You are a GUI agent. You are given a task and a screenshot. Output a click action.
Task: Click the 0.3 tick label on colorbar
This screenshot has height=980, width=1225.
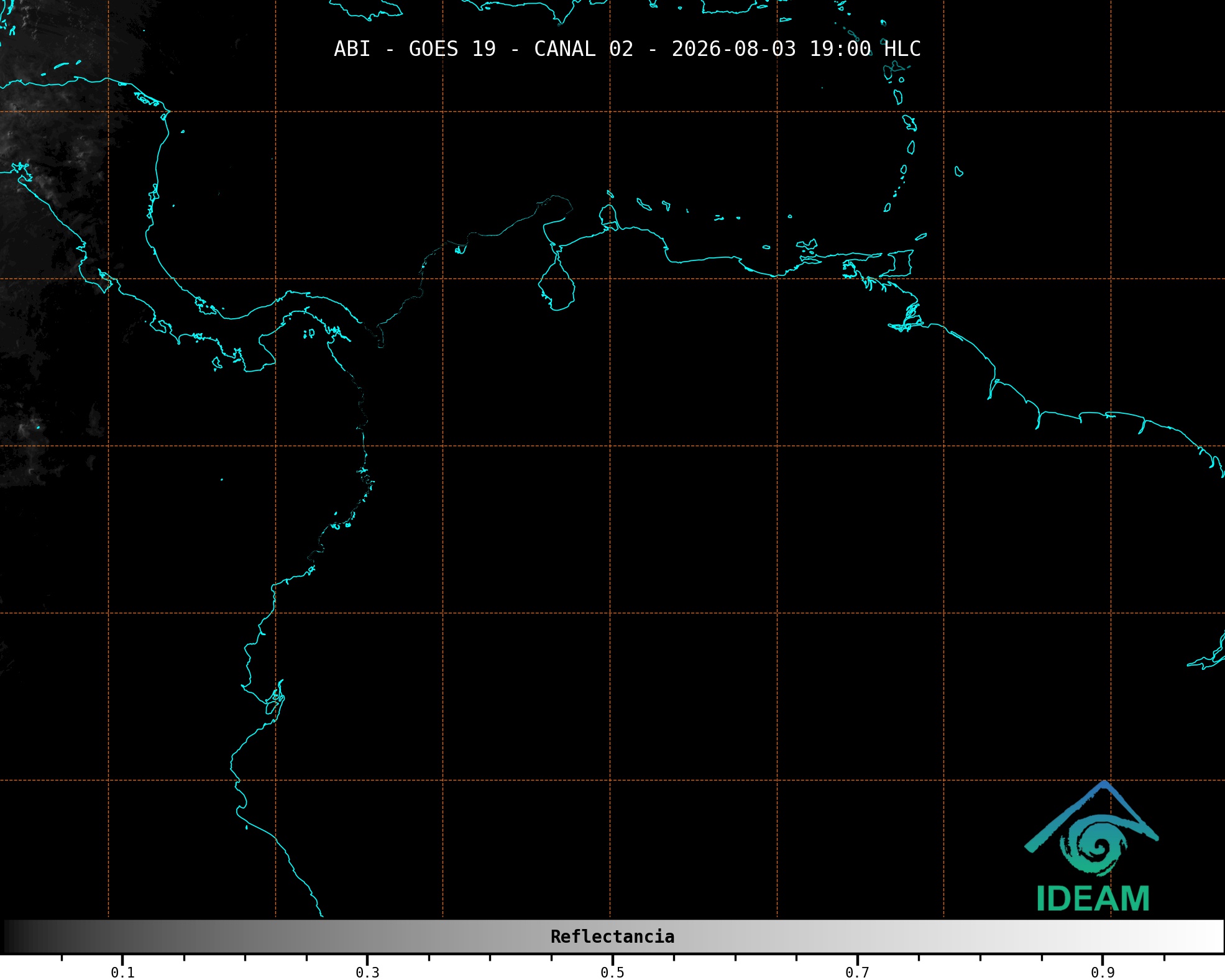tap(367, 973)
